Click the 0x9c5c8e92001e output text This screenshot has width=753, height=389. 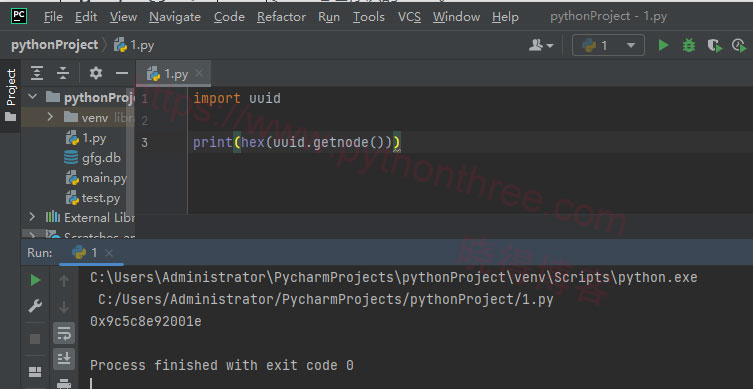click(146, 321)
